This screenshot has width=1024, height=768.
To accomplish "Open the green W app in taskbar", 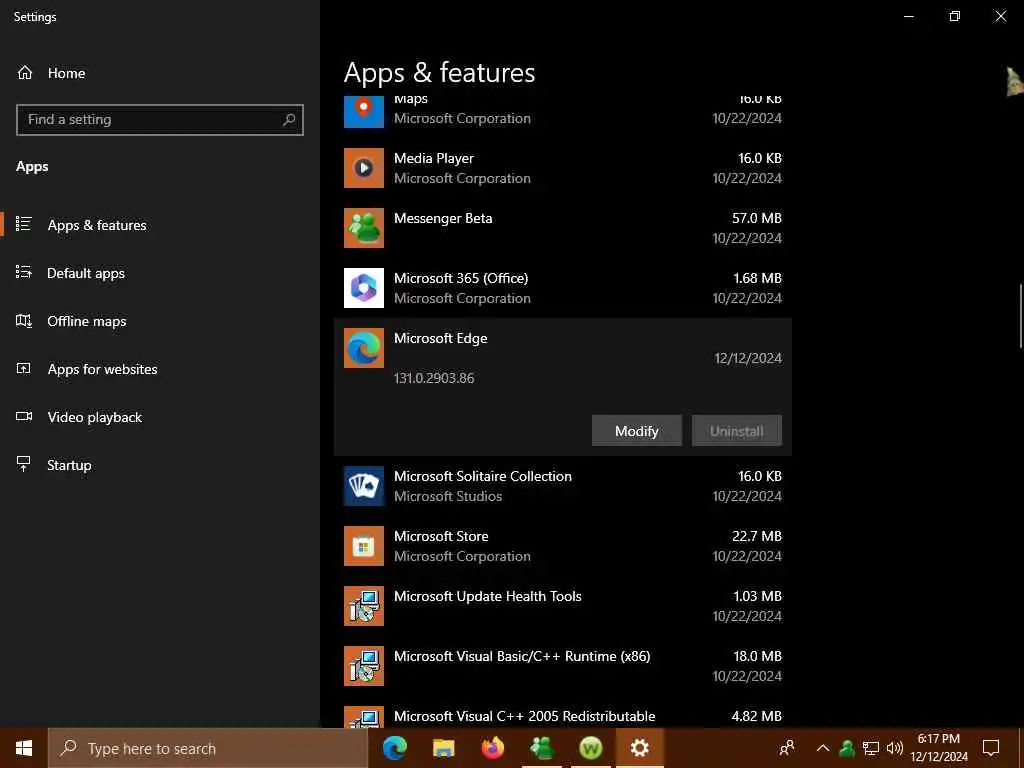I will (590, 748).
